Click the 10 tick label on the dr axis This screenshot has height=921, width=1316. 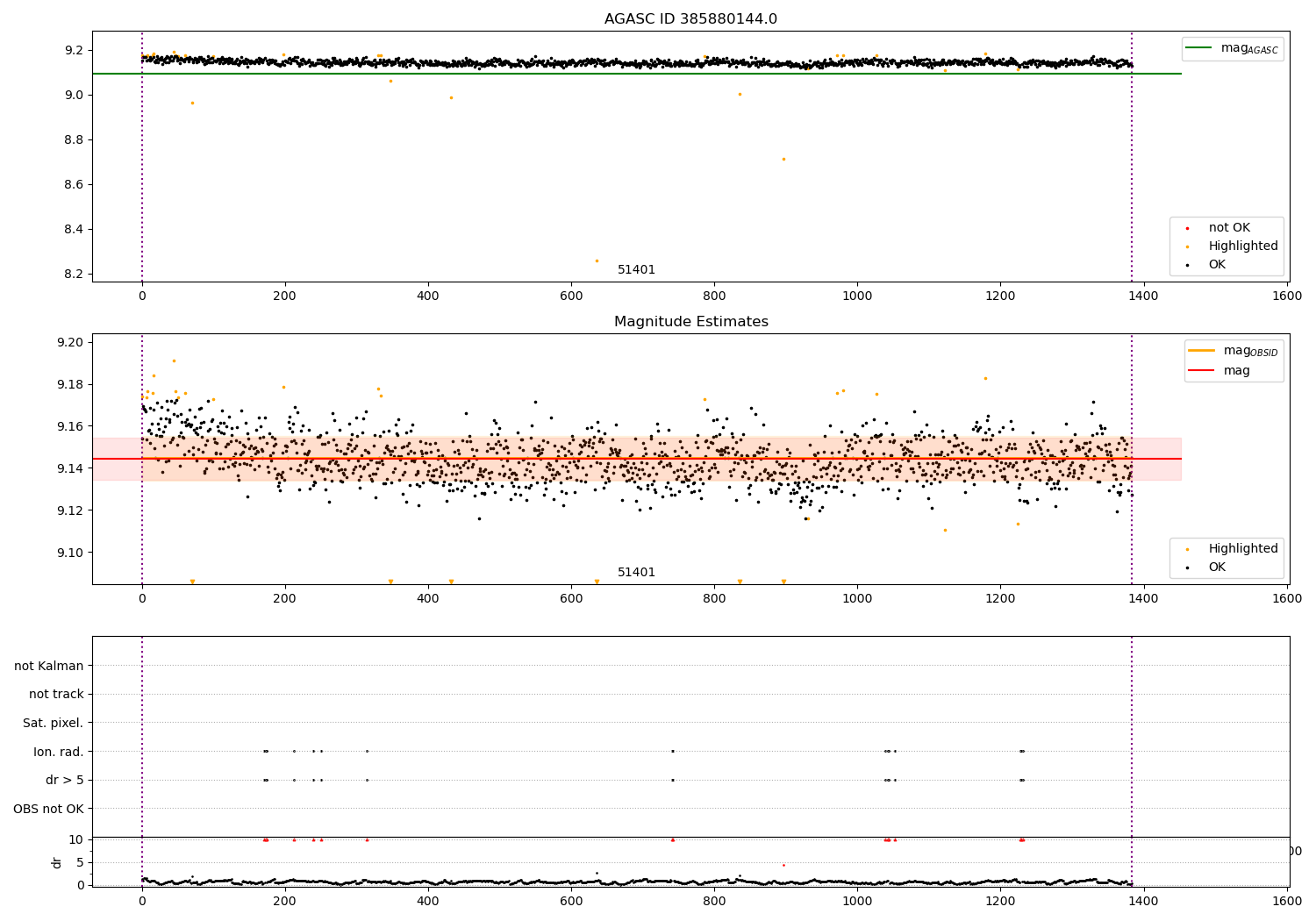coord(76,839)
